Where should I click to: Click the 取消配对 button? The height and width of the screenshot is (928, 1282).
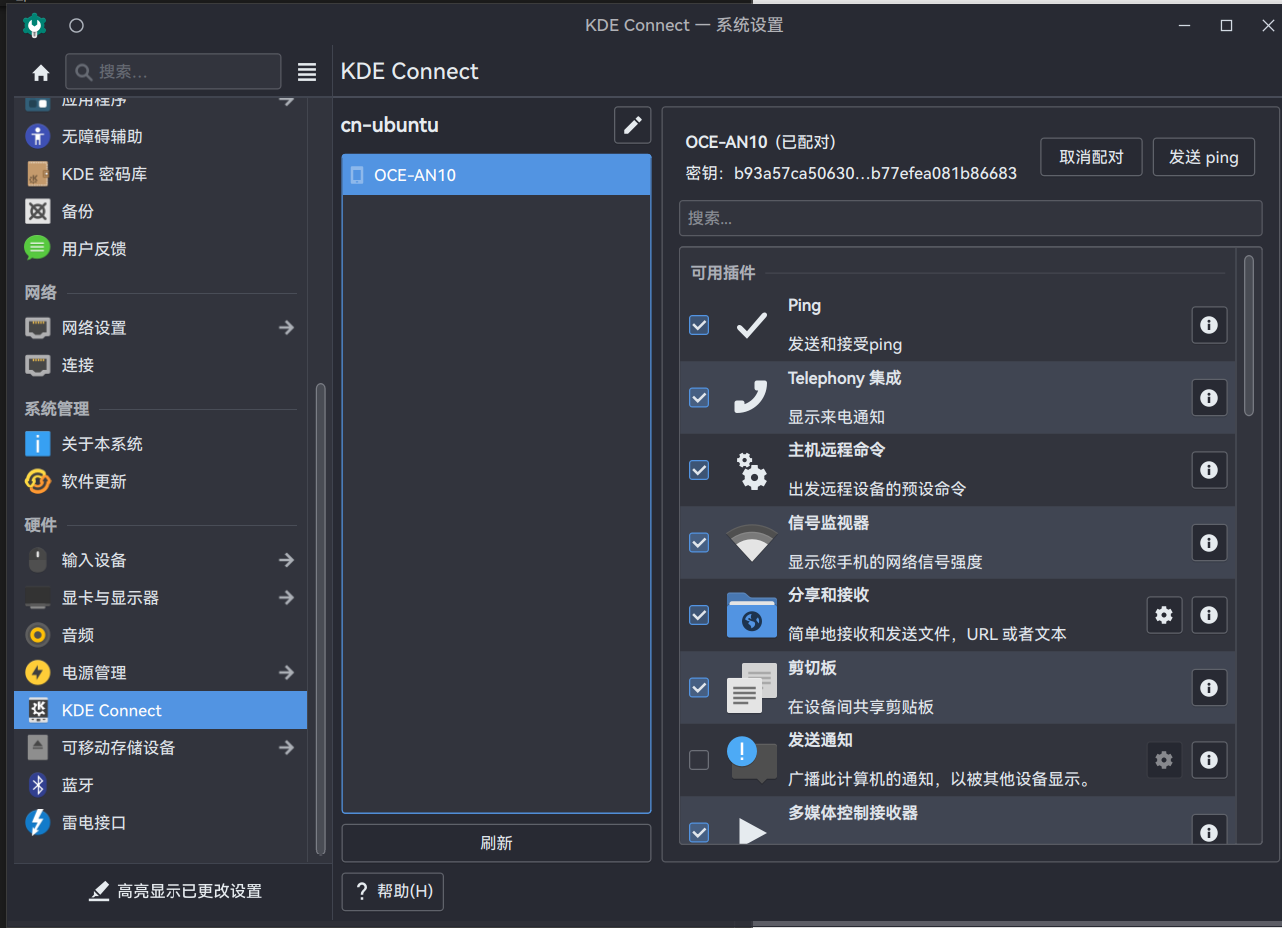[1091, 157]
